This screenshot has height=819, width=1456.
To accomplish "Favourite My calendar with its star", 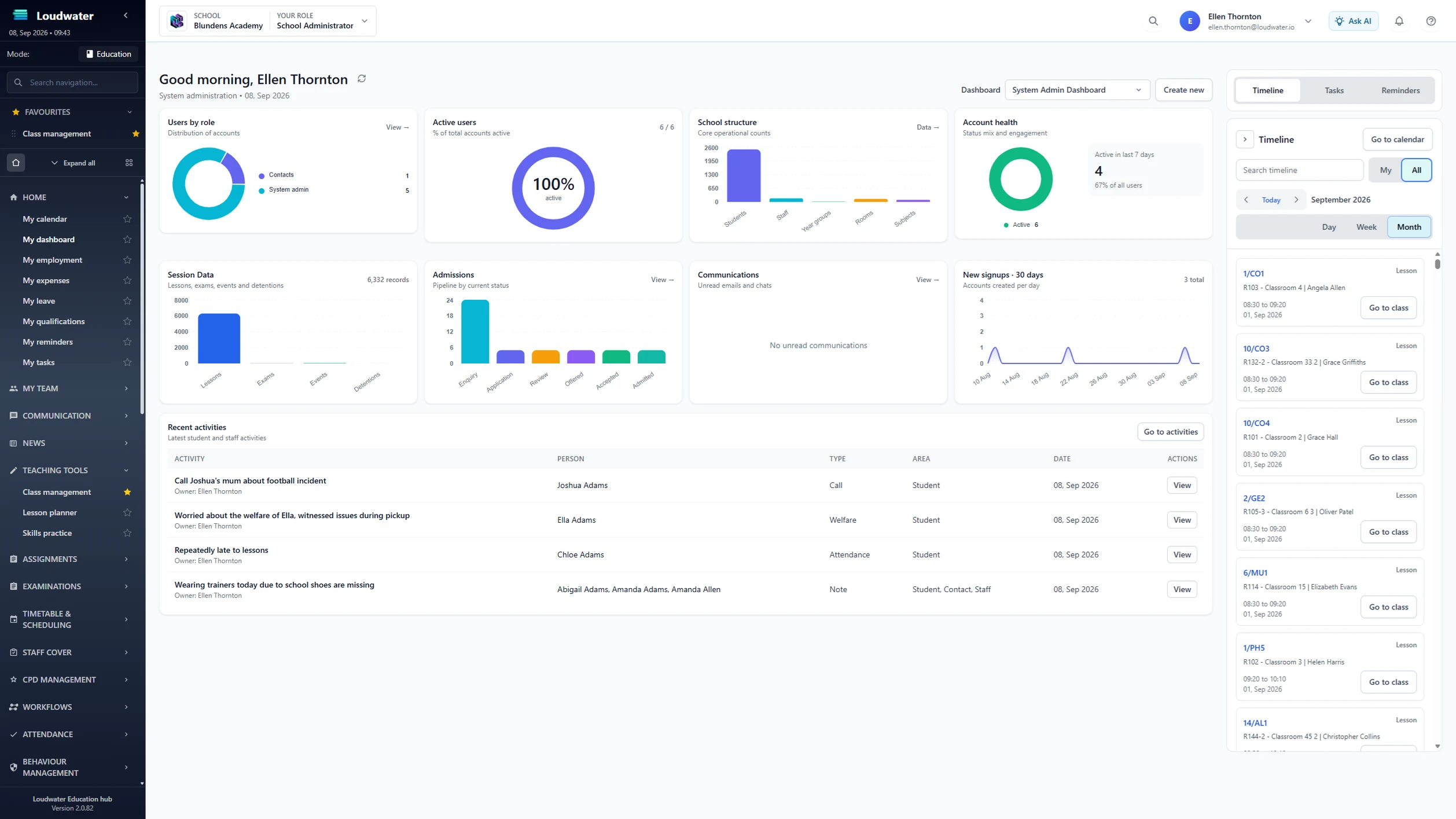I will click(x=127, y=219).
